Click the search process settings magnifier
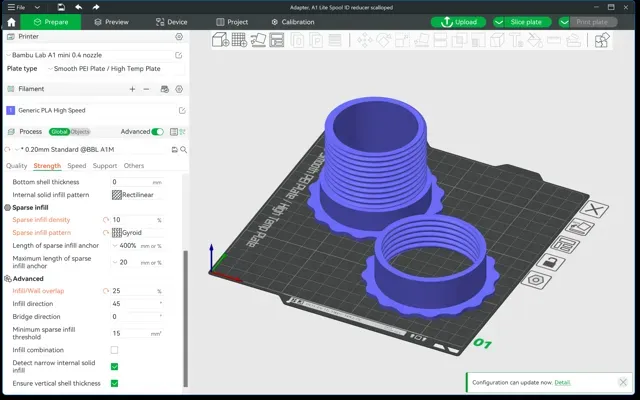The height and width of the screenshot is (400, 640). coord(184,150)
